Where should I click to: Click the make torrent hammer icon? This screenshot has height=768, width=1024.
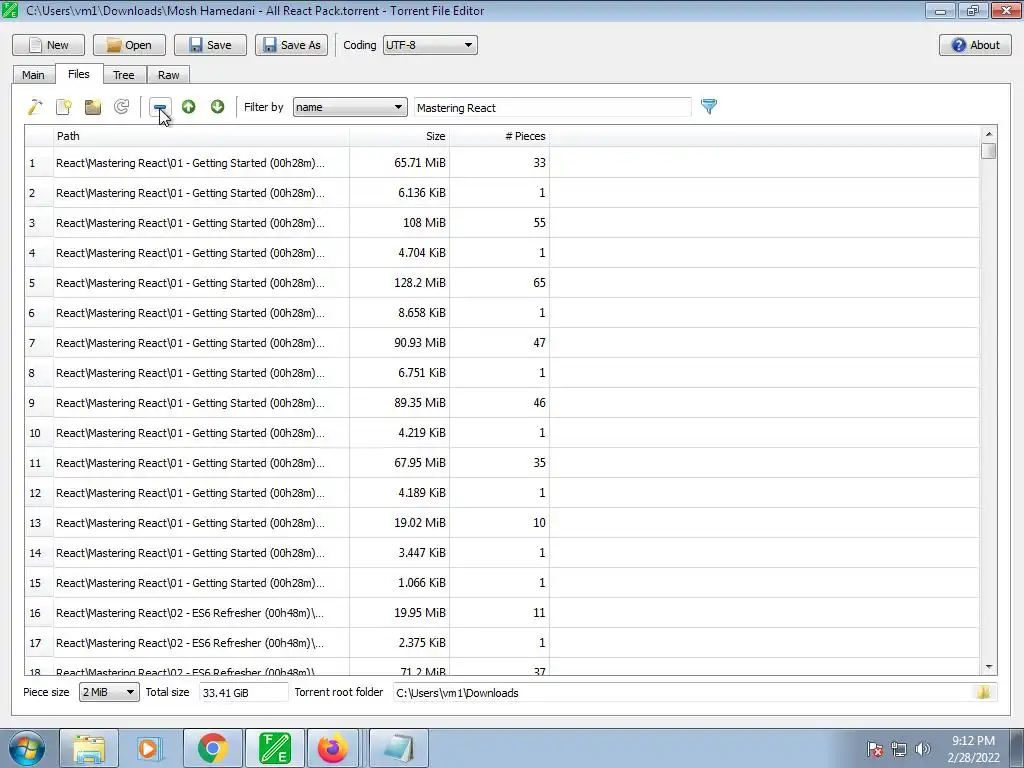[35, 106]
